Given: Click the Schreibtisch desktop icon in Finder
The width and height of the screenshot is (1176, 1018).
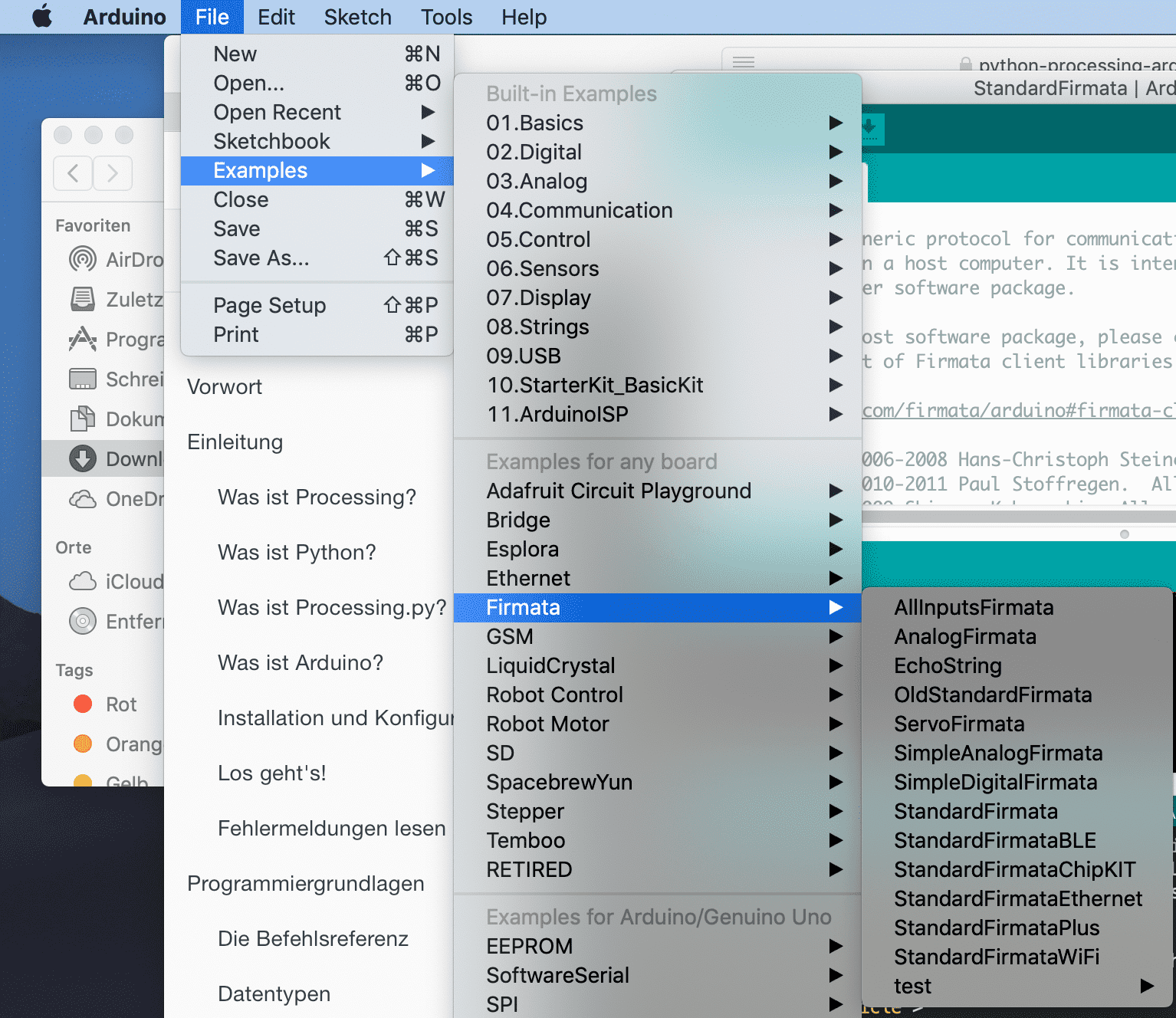Looking at the screenshot, I should (83, 379).
